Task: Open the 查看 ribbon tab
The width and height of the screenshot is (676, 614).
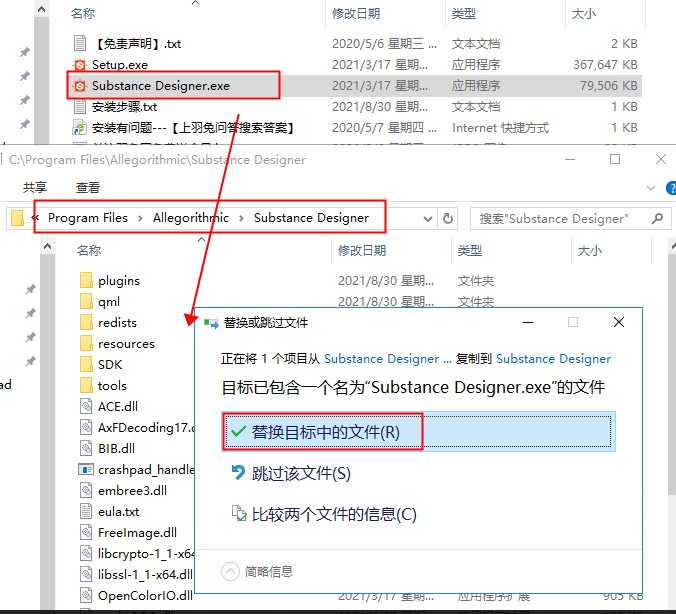Action: [88, 187]
